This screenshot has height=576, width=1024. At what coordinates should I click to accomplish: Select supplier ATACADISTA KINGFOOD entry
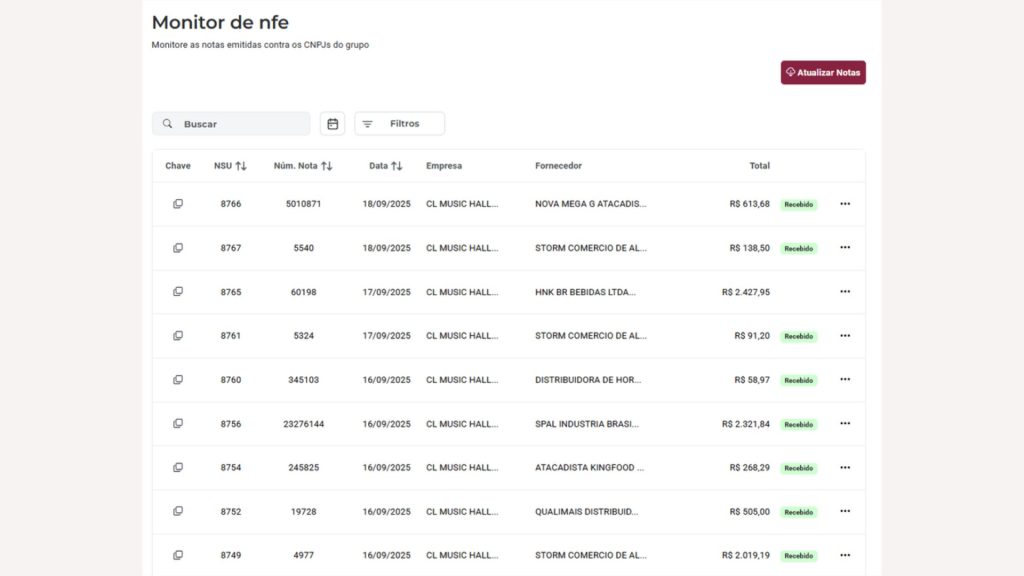click(589, 468)
